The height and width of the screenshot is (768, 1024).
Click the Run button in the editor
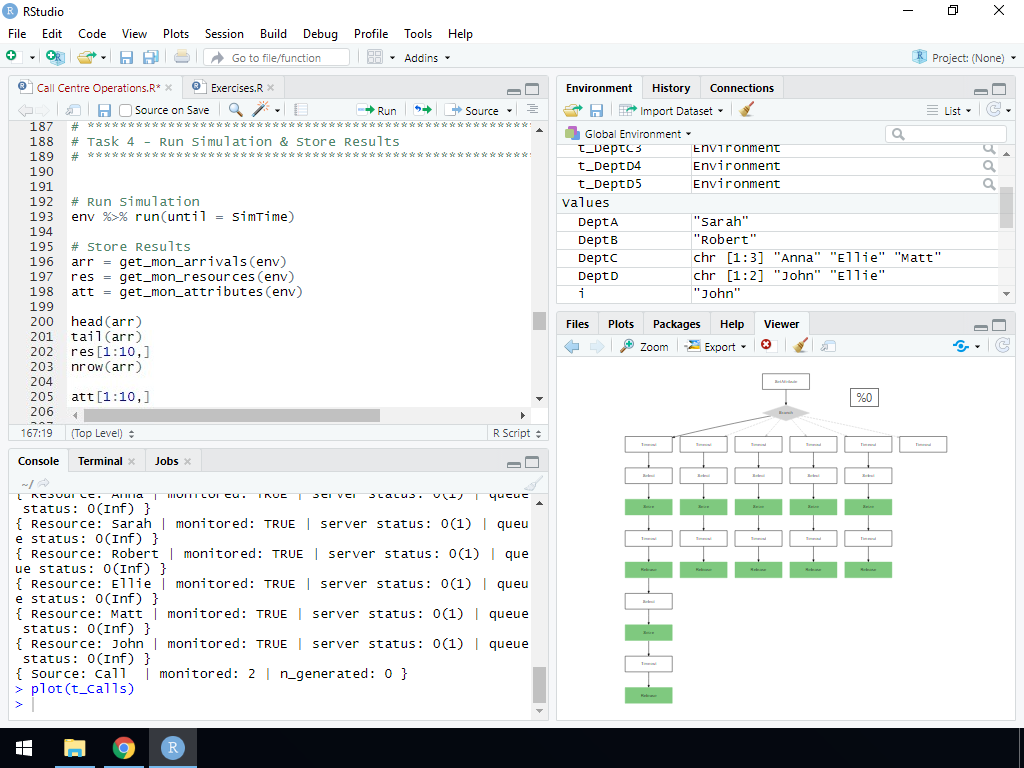[378, 110]
